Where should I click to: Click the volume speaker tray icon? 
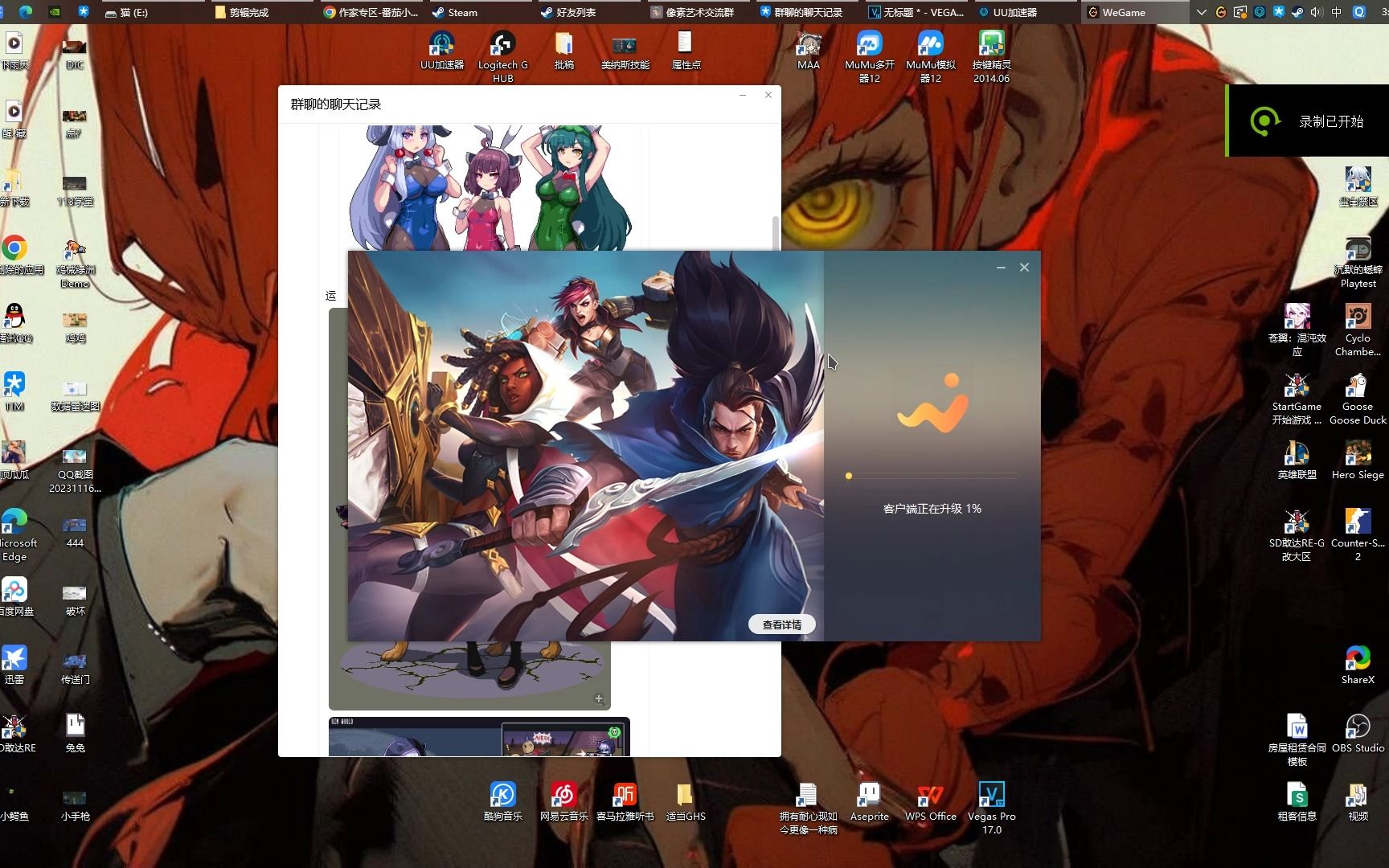[1316, 12]
